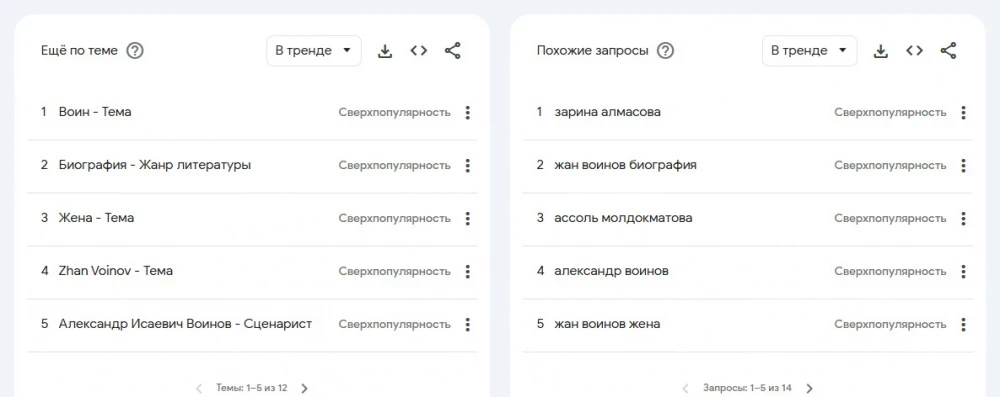The width and height of the screenshot is (1000, 397).
Task: Open more options for 'зарина алмасова'
Action: 963,113
